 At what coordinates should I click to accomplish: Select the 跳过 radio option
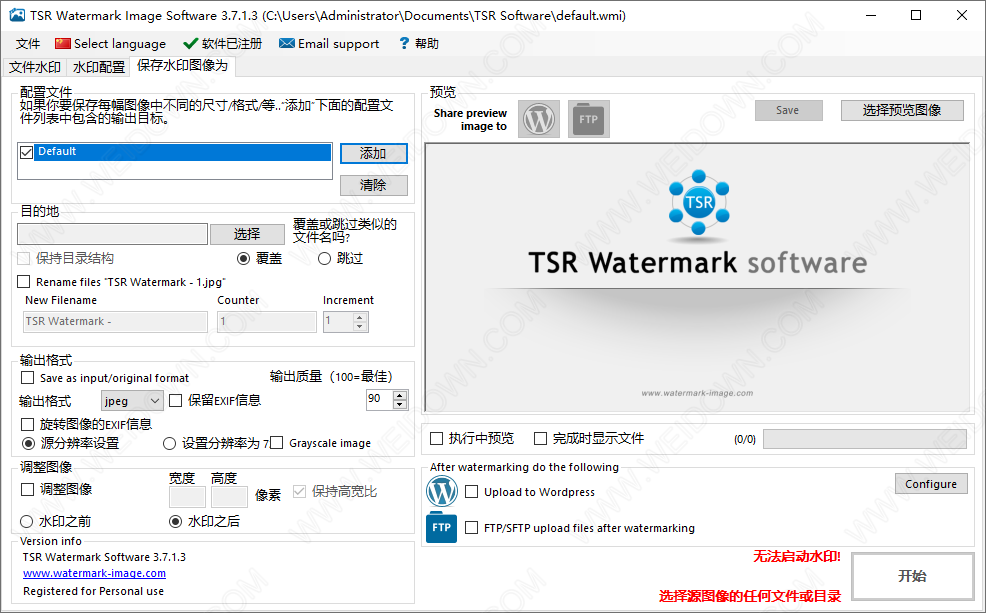point(324,258)
